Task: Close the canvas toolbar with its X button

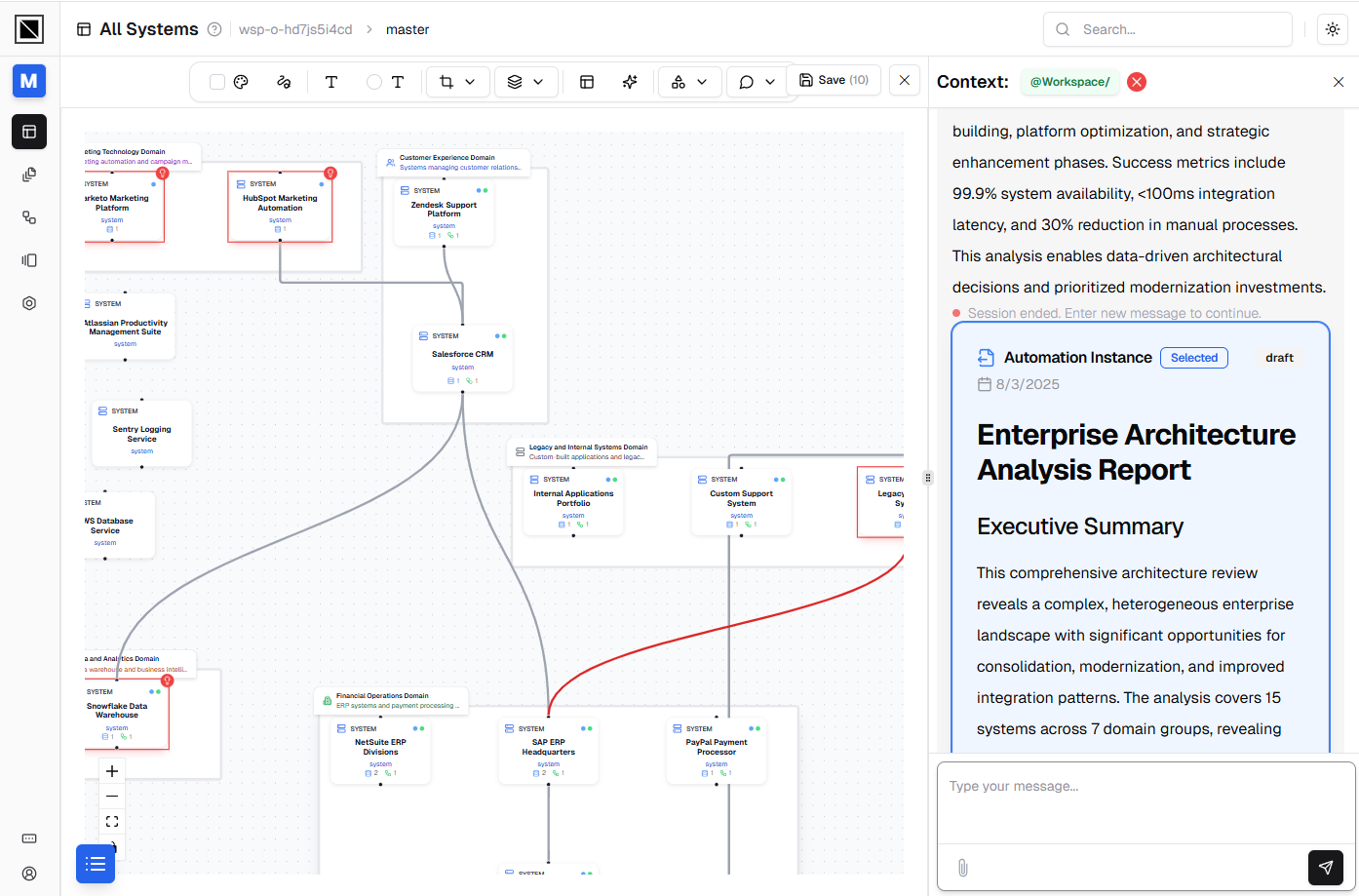Action: [905, 80]
